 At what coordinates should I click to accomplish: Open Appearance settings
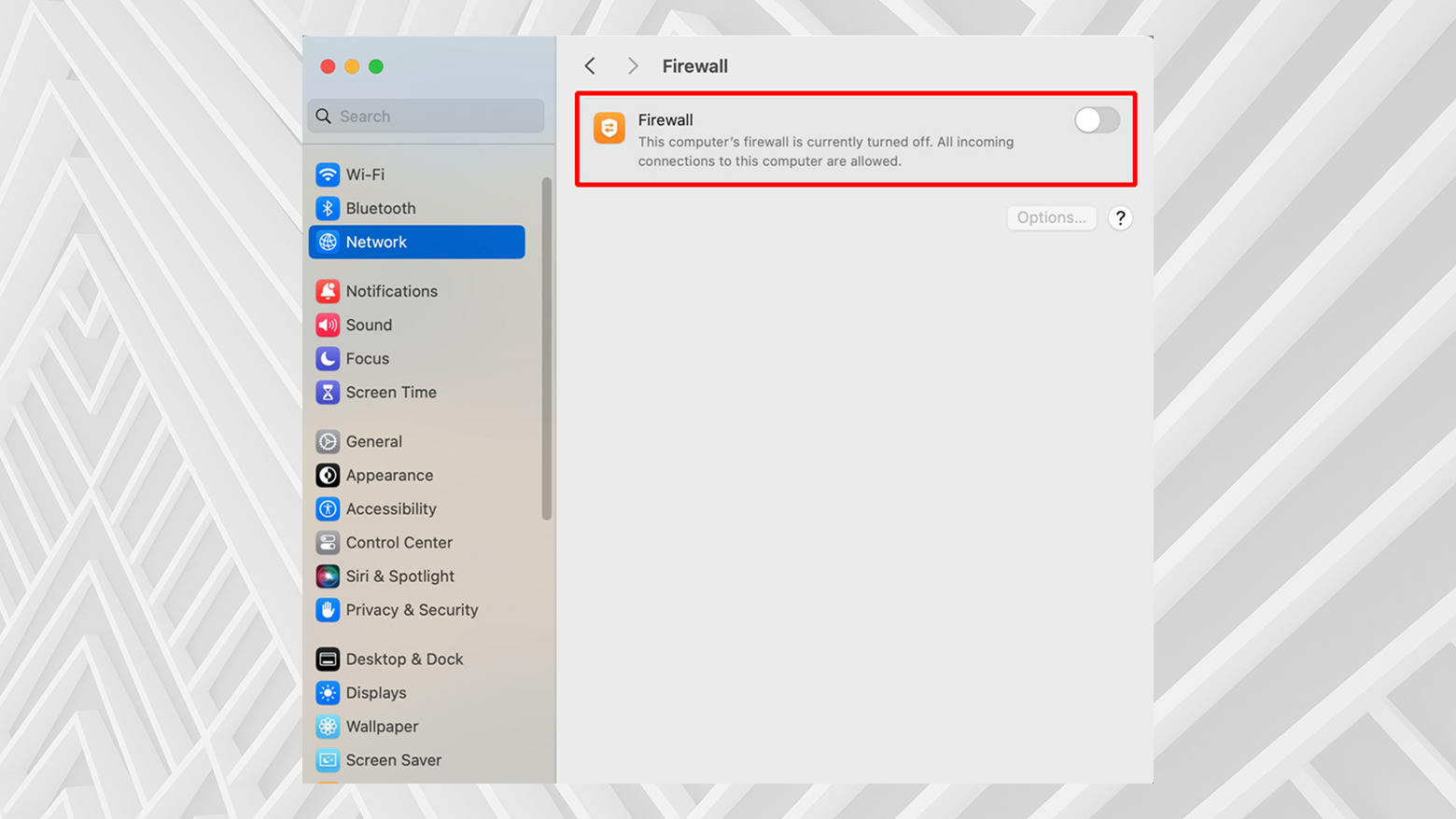tap(389, 475)
